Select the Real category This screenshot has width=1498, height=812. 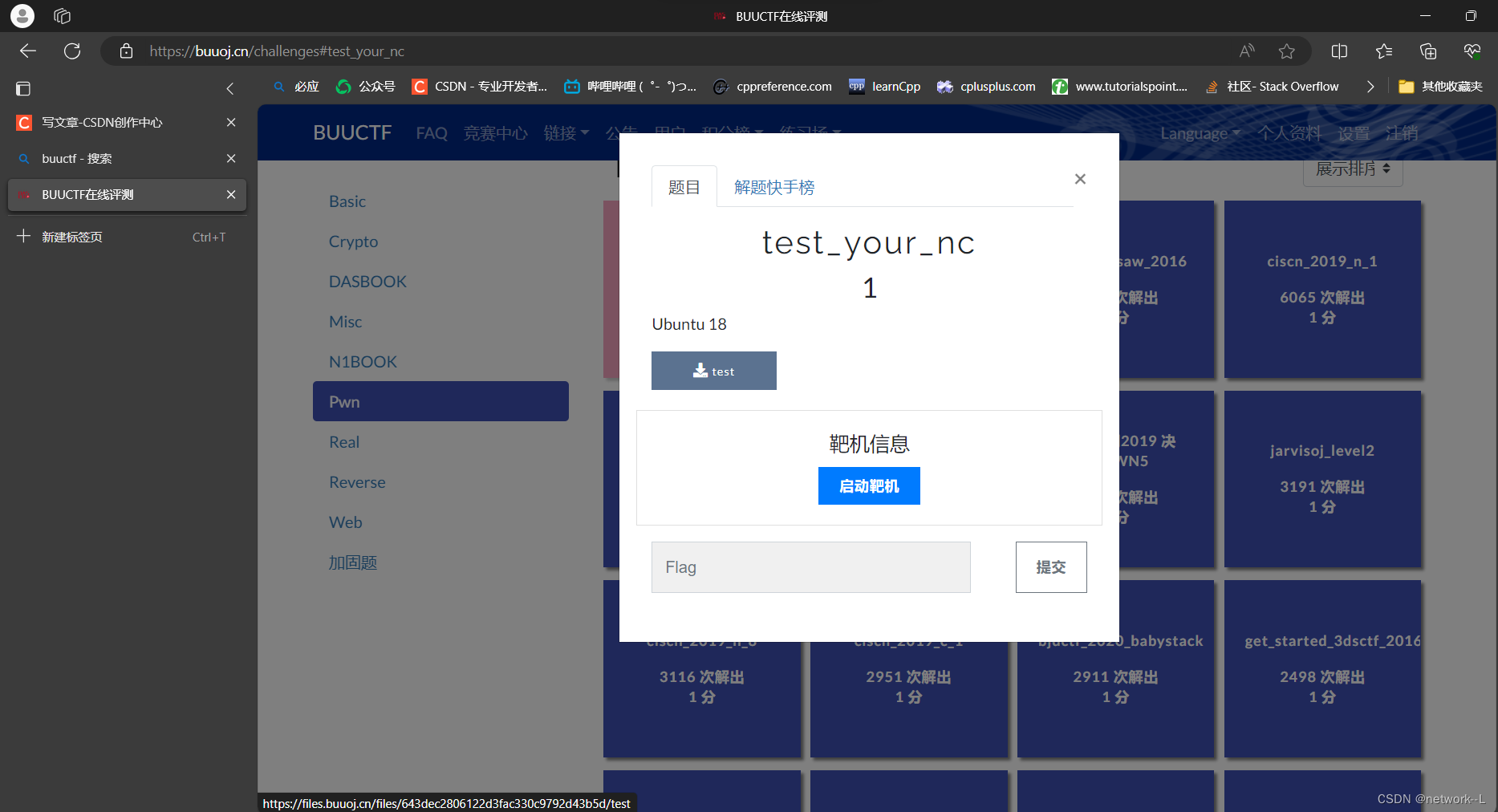440,442
